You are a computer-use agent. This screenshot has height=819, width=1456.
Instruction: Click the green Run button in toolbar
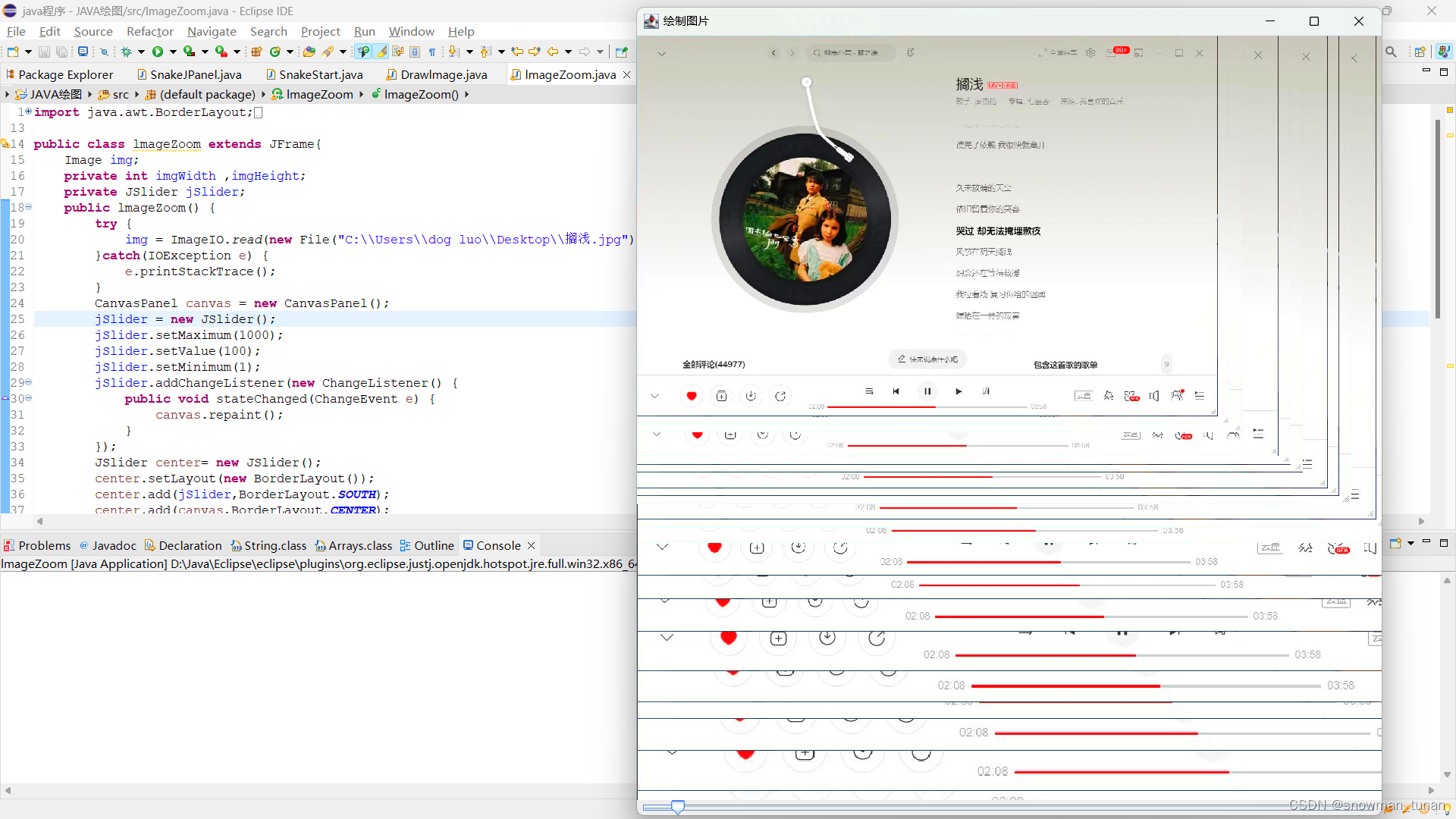click(x=158, y=52)
